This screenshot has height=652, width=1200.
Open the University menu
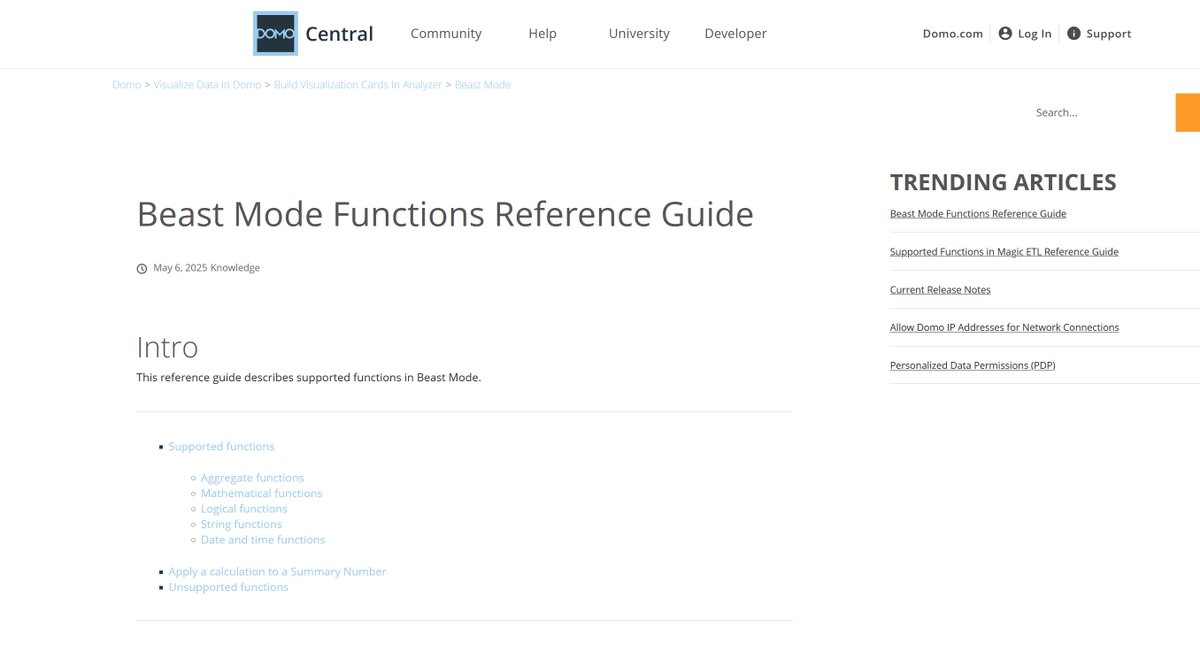coord(639,33)
